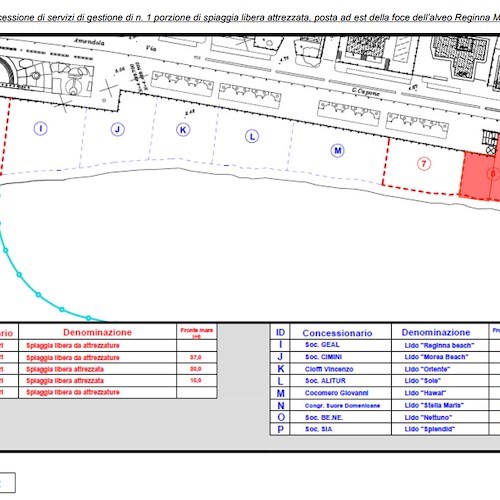Click Lido "Hawai" cell
This screenshot has width=500, height=500.
(425, 393)
